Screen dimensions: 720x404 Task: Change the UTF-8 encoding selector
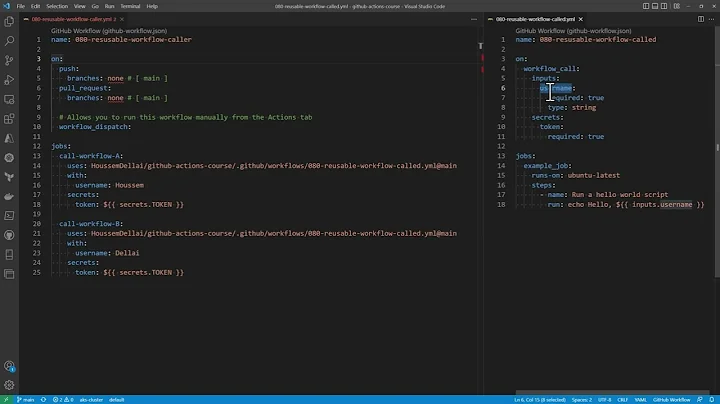pos(604,400)
